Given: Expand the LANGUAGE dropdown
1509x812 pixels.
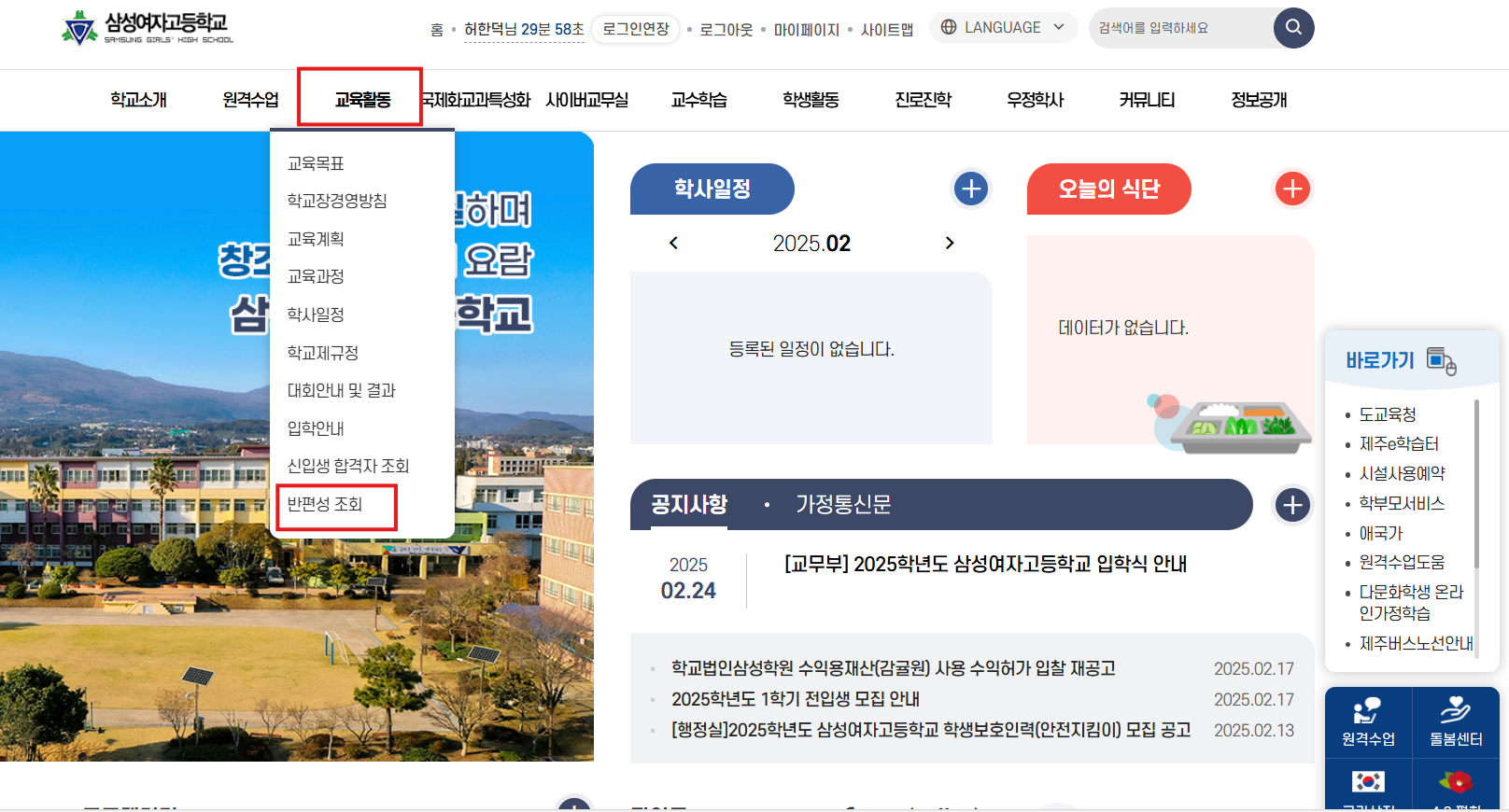Looking at the screenshot, I should tap(1003, 28).
